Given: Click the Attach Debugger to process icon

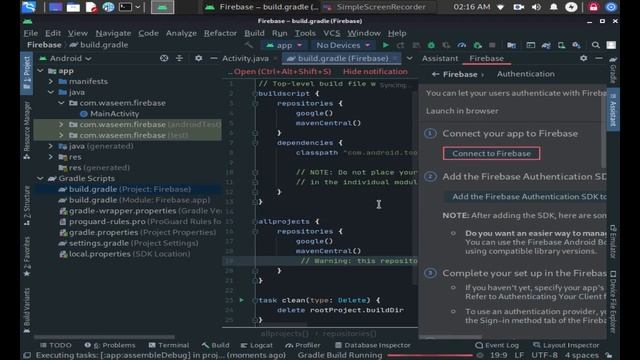Looking at the screenshot, I should coord(477,45).
